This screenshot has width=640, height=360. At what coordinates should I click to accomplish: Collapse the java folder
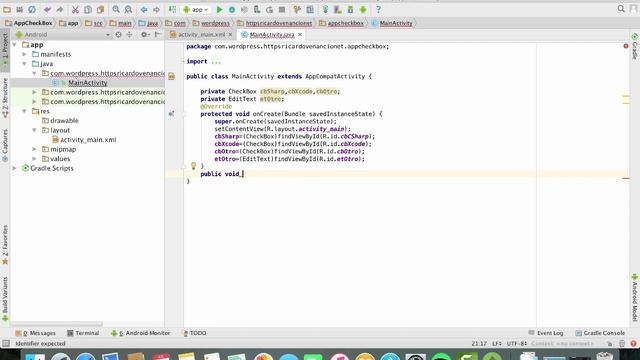[x=24, y=64]
